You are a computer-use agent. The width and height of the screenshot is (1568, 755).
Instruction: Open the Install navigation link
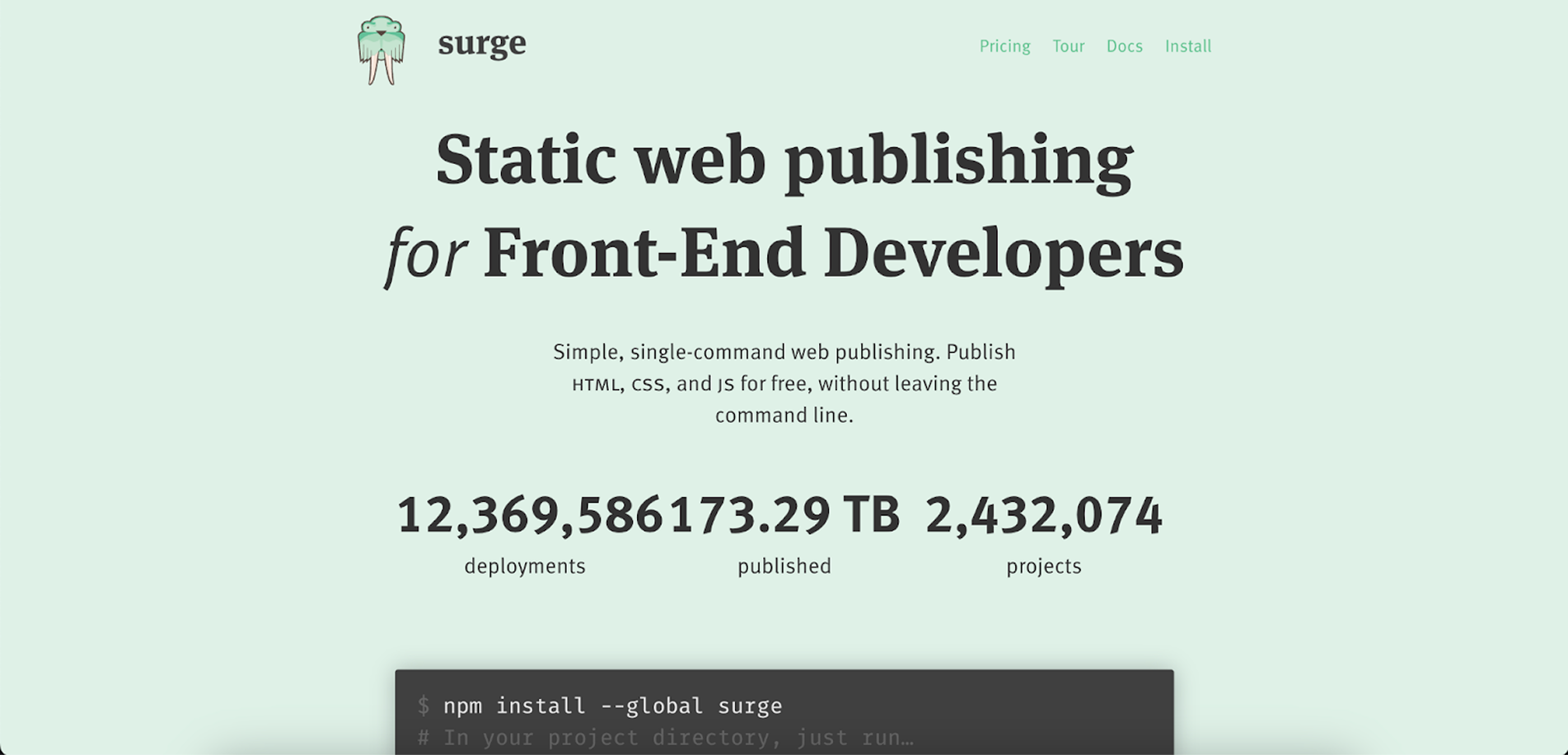pos(1187,46)
